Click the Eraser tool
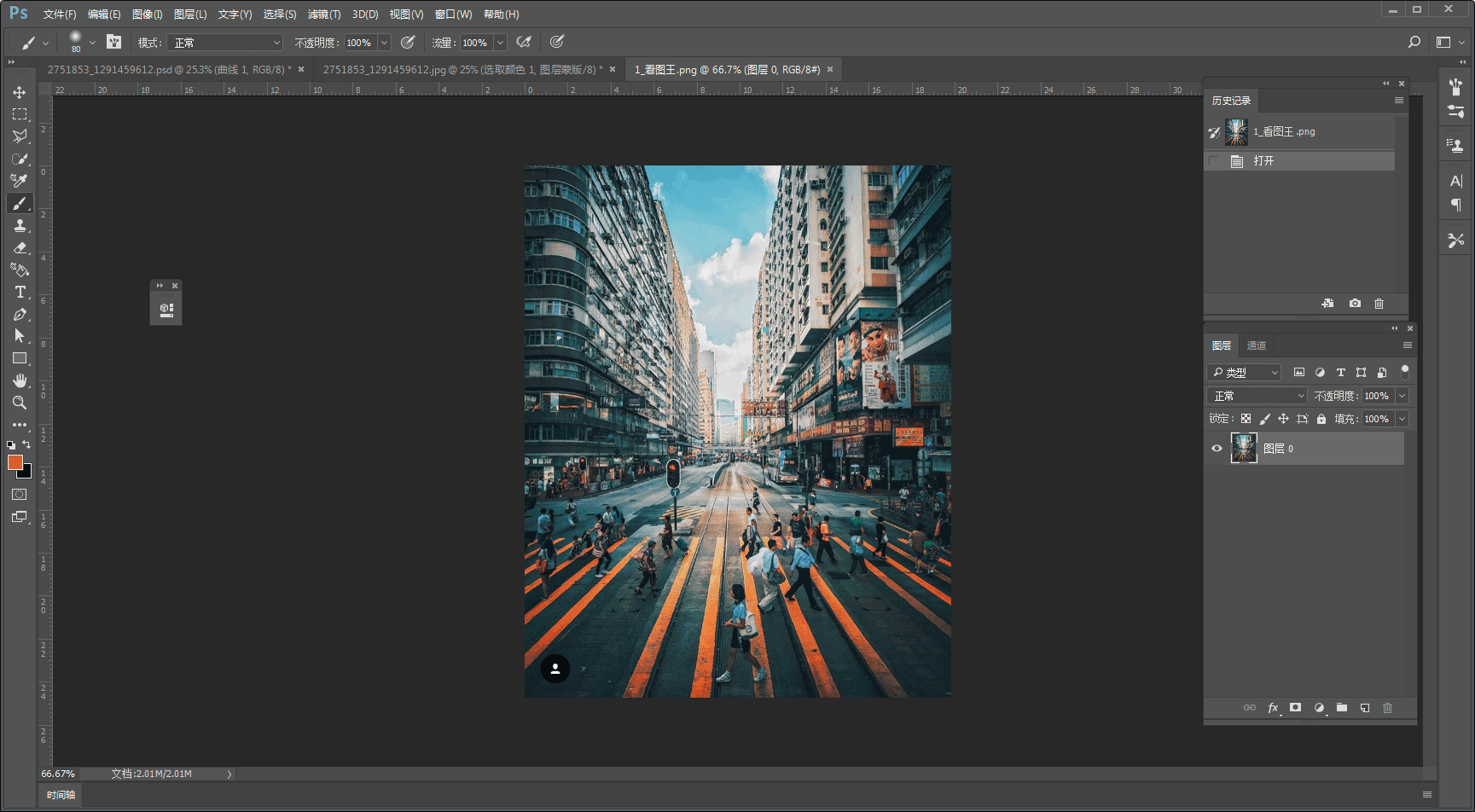This screenshot has height=812, width=1475. (20, 247)
